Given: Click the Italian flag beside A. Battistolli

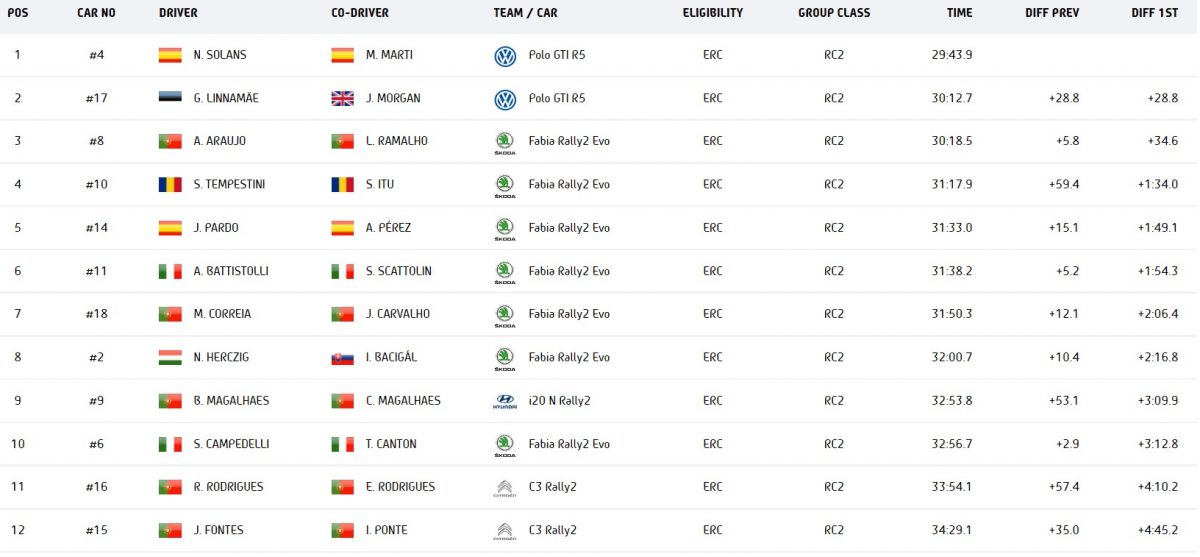Looking at the screenshot, I should [x=170, y=271].
